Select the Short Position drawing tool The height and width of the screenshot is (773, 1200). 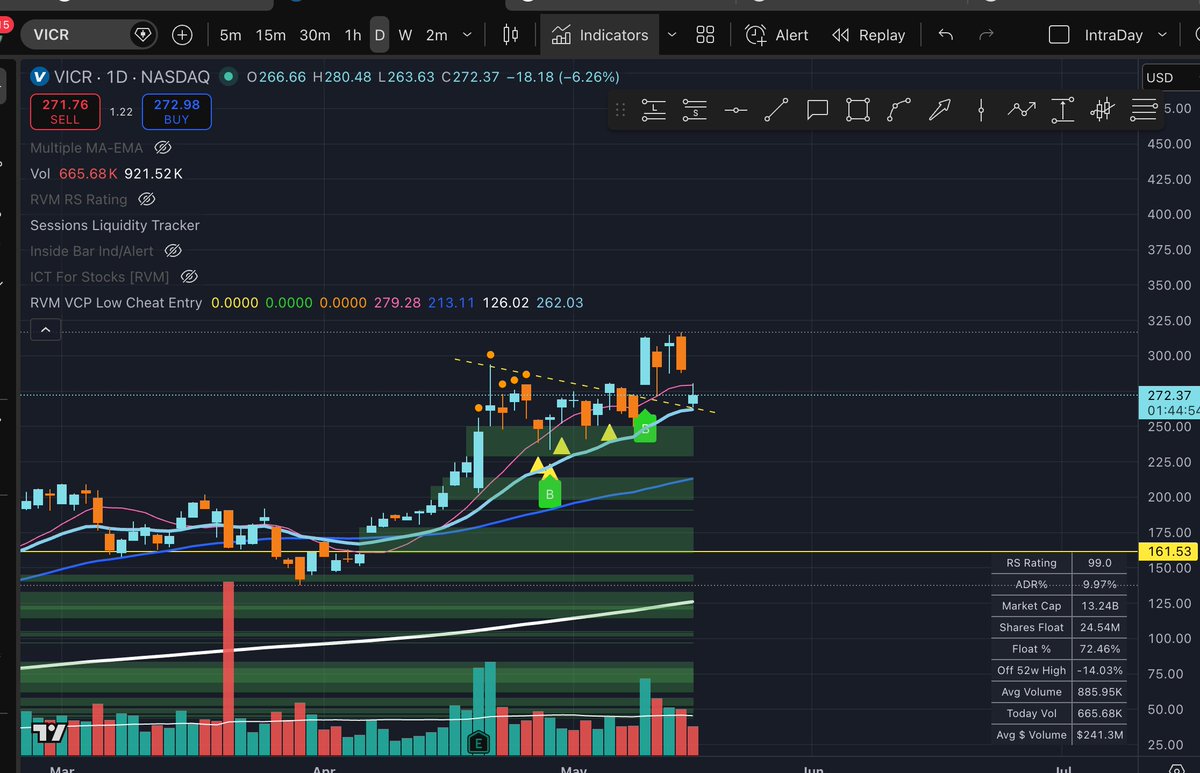[x=694, y=110]
